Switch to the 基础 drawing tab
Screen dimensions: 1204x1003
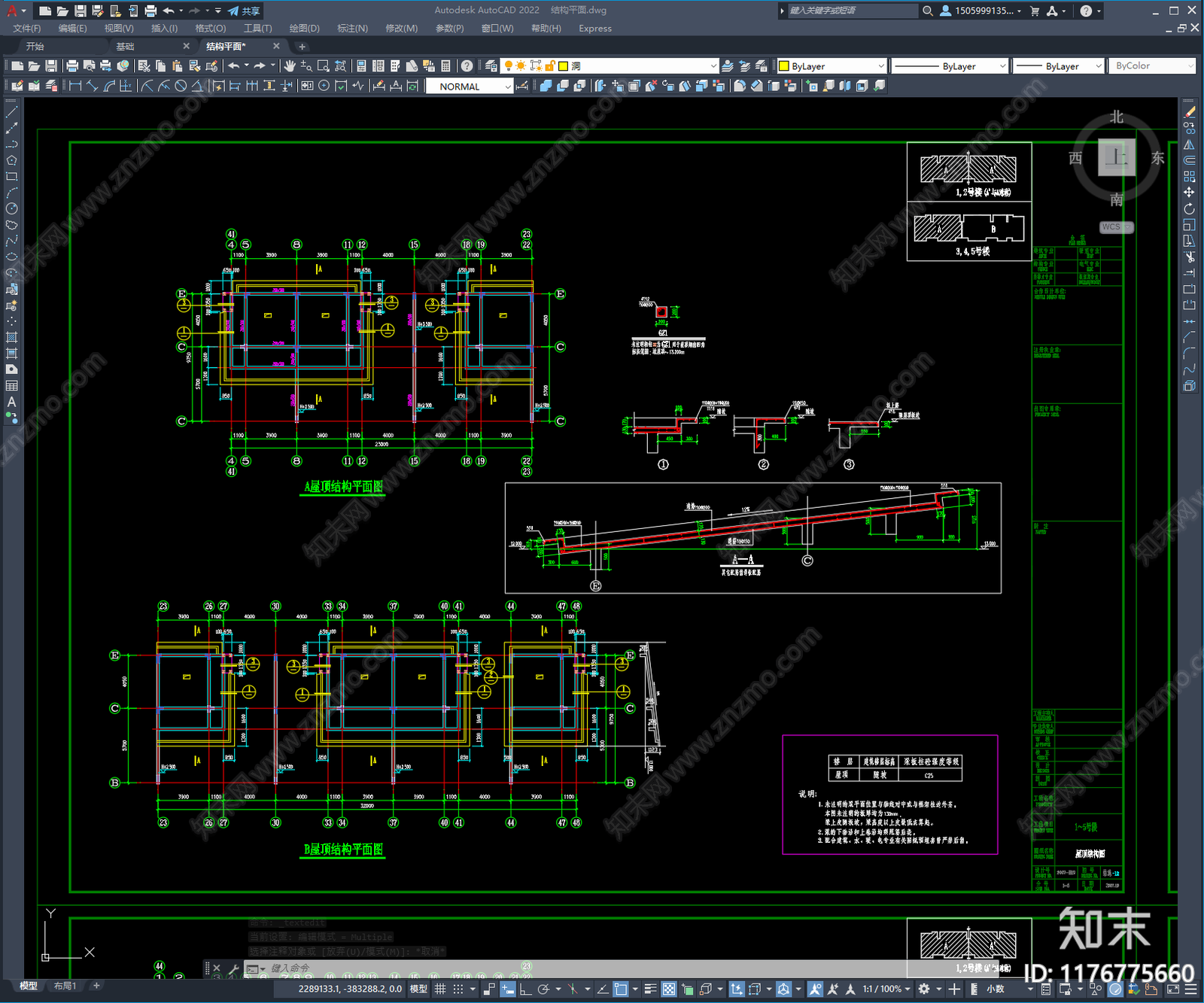(x=125, y=47)
